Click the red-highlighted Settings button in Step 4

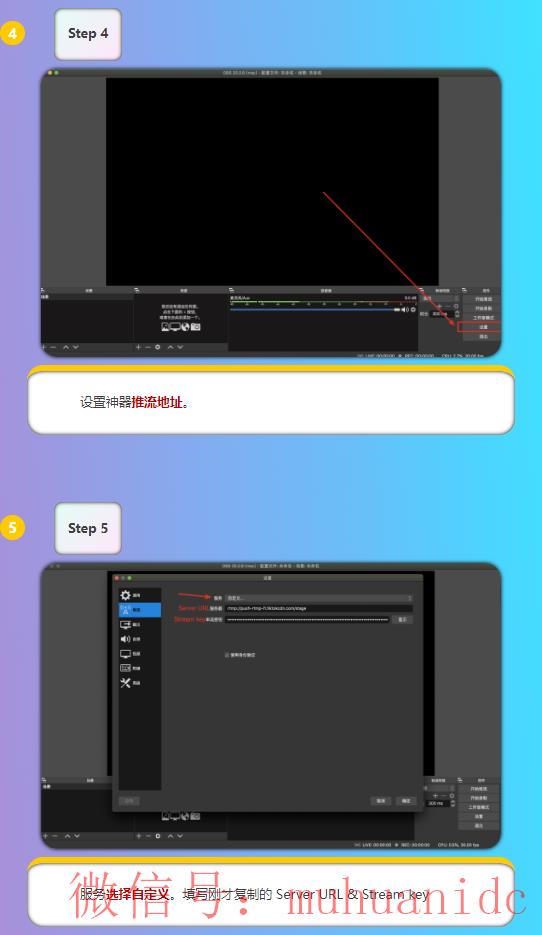point(479,327)
